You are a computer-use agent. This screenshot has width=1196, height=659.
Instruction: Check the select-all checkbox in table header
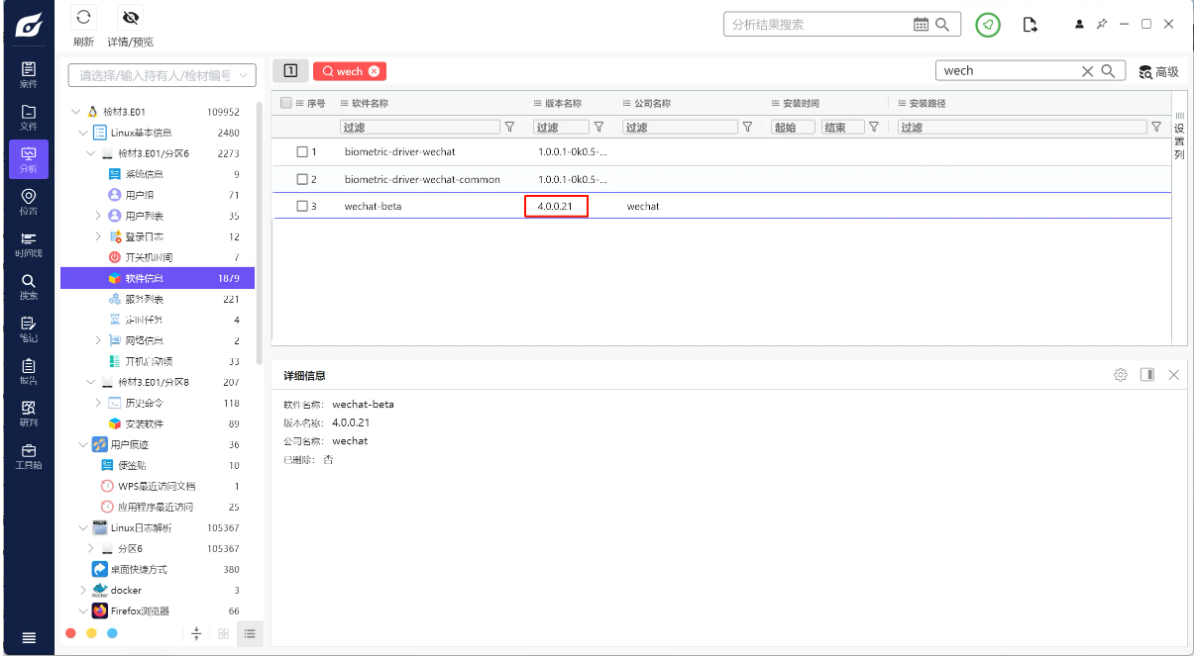(286, 103)
